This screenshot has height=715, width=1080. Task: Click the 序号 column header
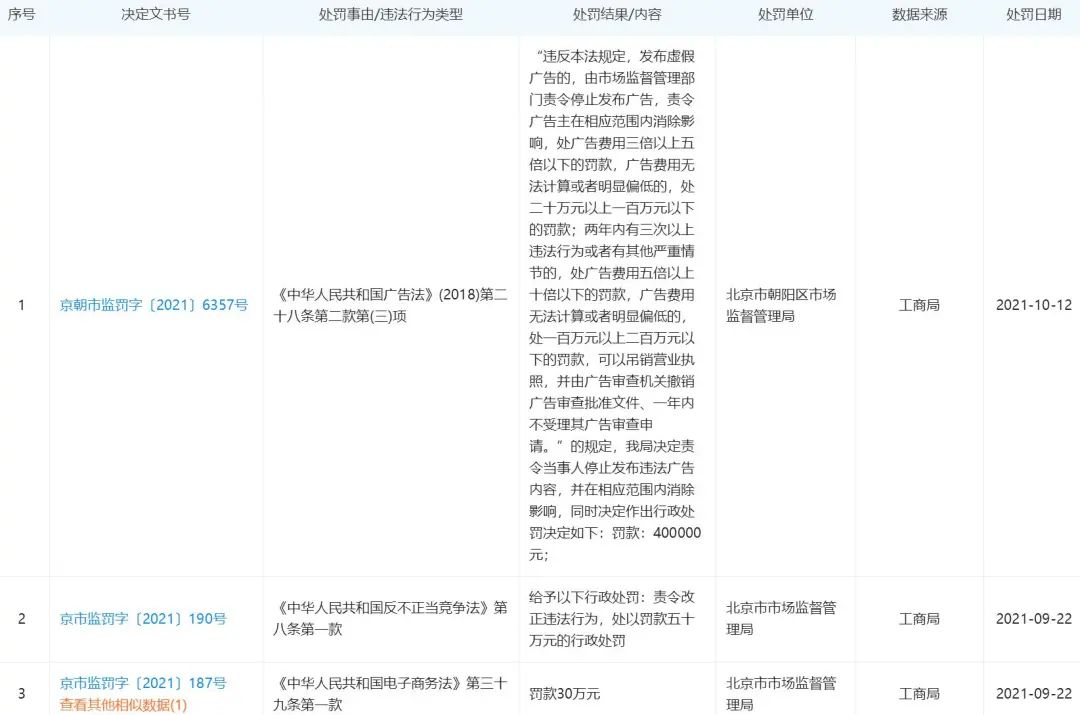pyautogui.click(x=21, y=14)
